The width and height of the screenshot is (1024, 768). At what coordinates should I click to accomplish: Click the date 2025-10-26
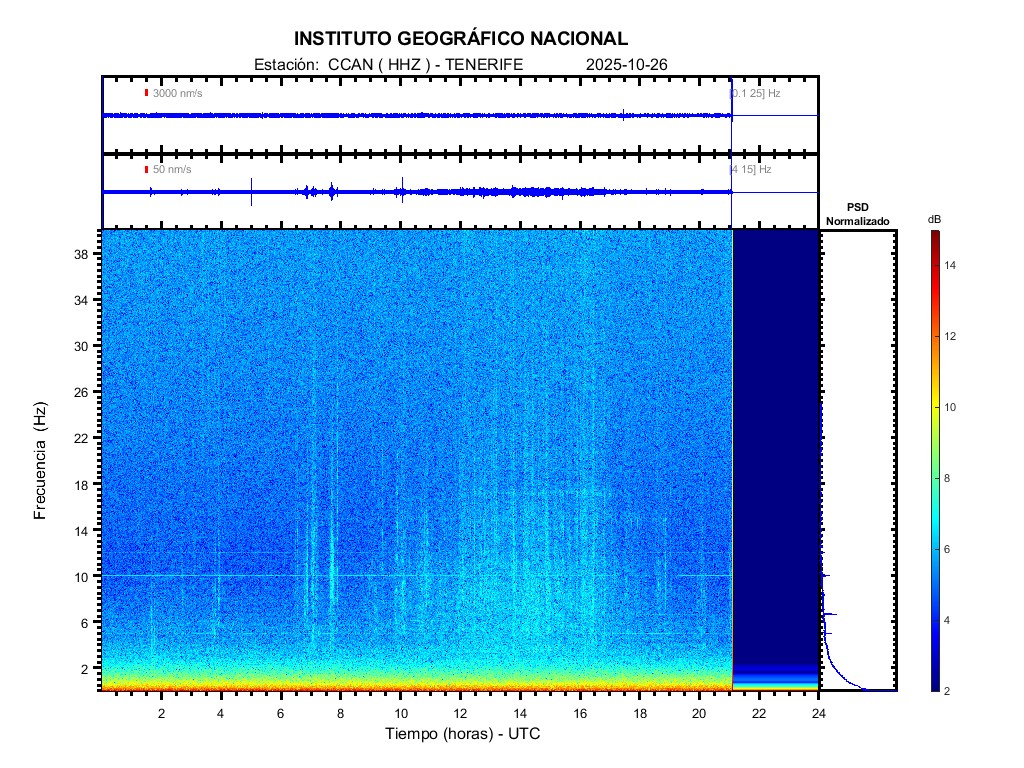tap(627, 65)
